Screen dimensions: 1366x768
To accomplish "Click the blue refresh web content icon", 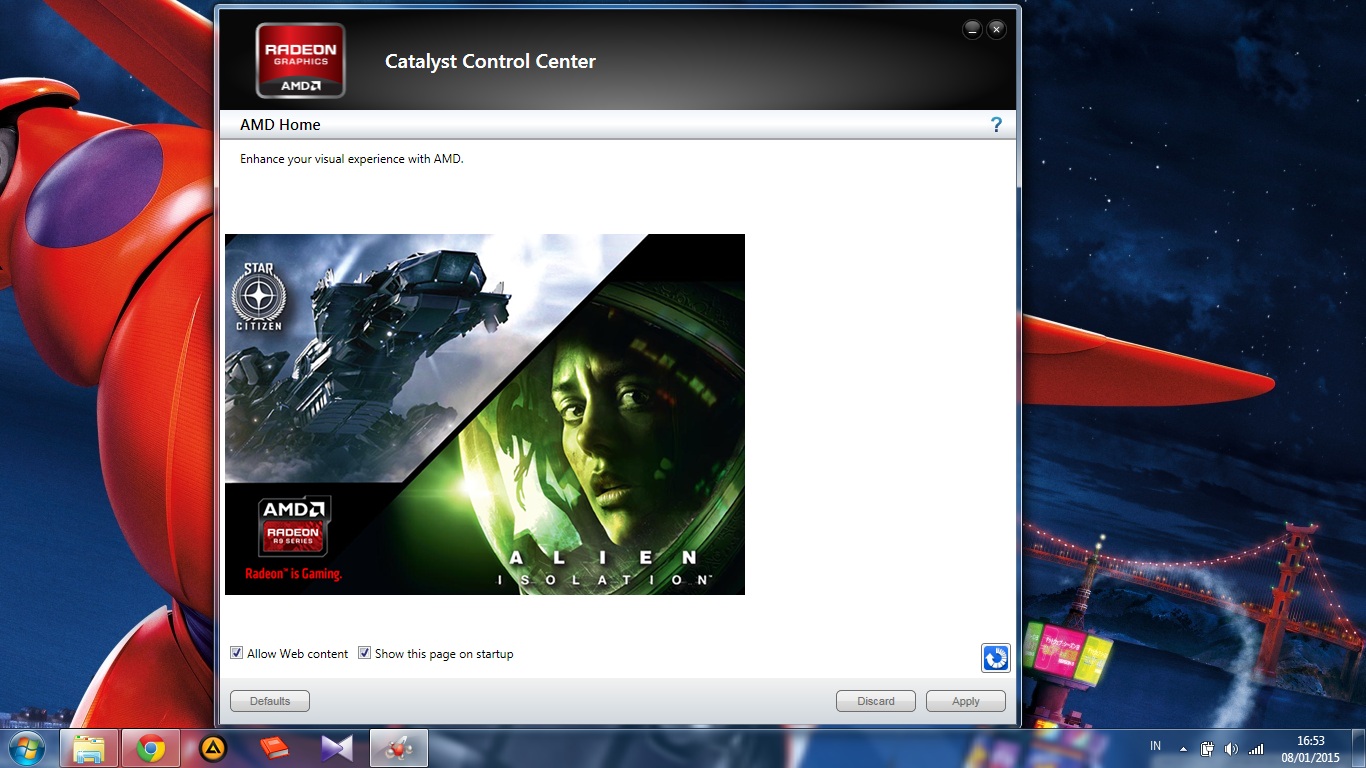I will [995, 657].
